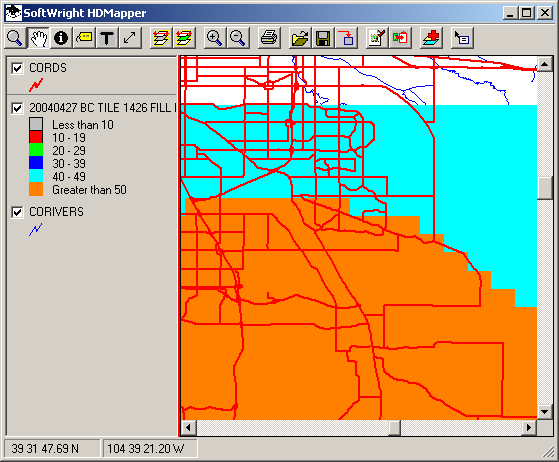Screen dimensions: 559x462
Task: Click the cyan 40 - 49 legend swatch
Action: tap(36, 176)
